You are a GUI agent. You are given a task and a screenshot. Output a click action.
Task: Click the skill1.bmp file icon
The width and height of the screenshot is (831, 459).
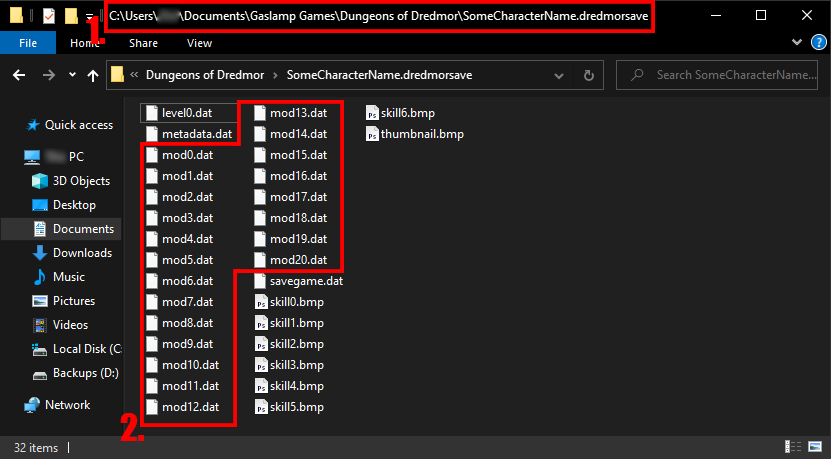260,323
